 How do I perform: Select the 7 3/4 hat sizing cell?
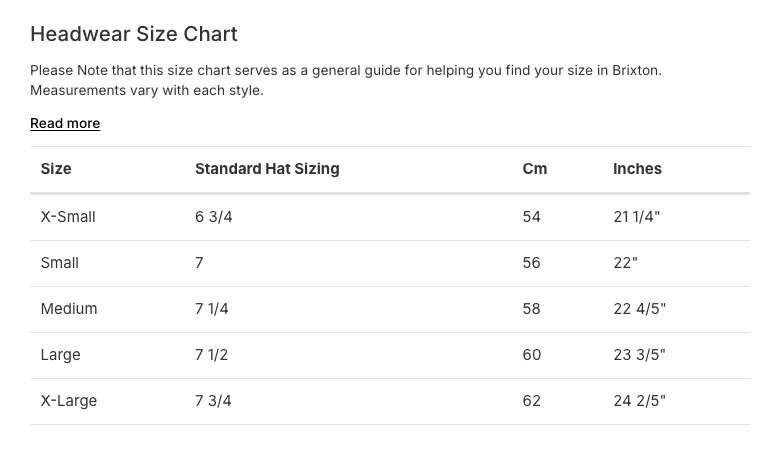point(214,401)
